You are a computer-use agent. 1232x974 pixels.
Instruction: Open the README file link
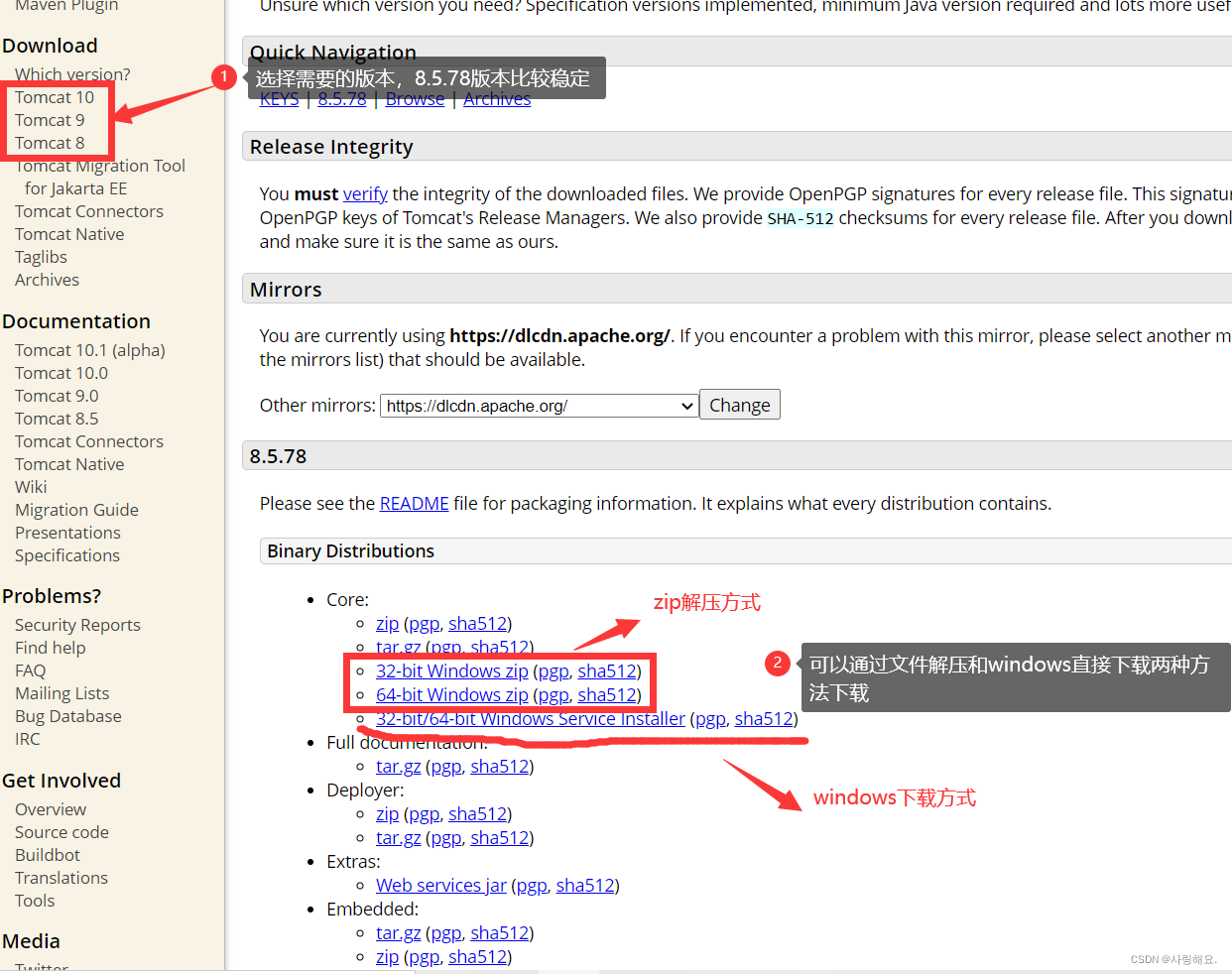click(x=414, y=504)
